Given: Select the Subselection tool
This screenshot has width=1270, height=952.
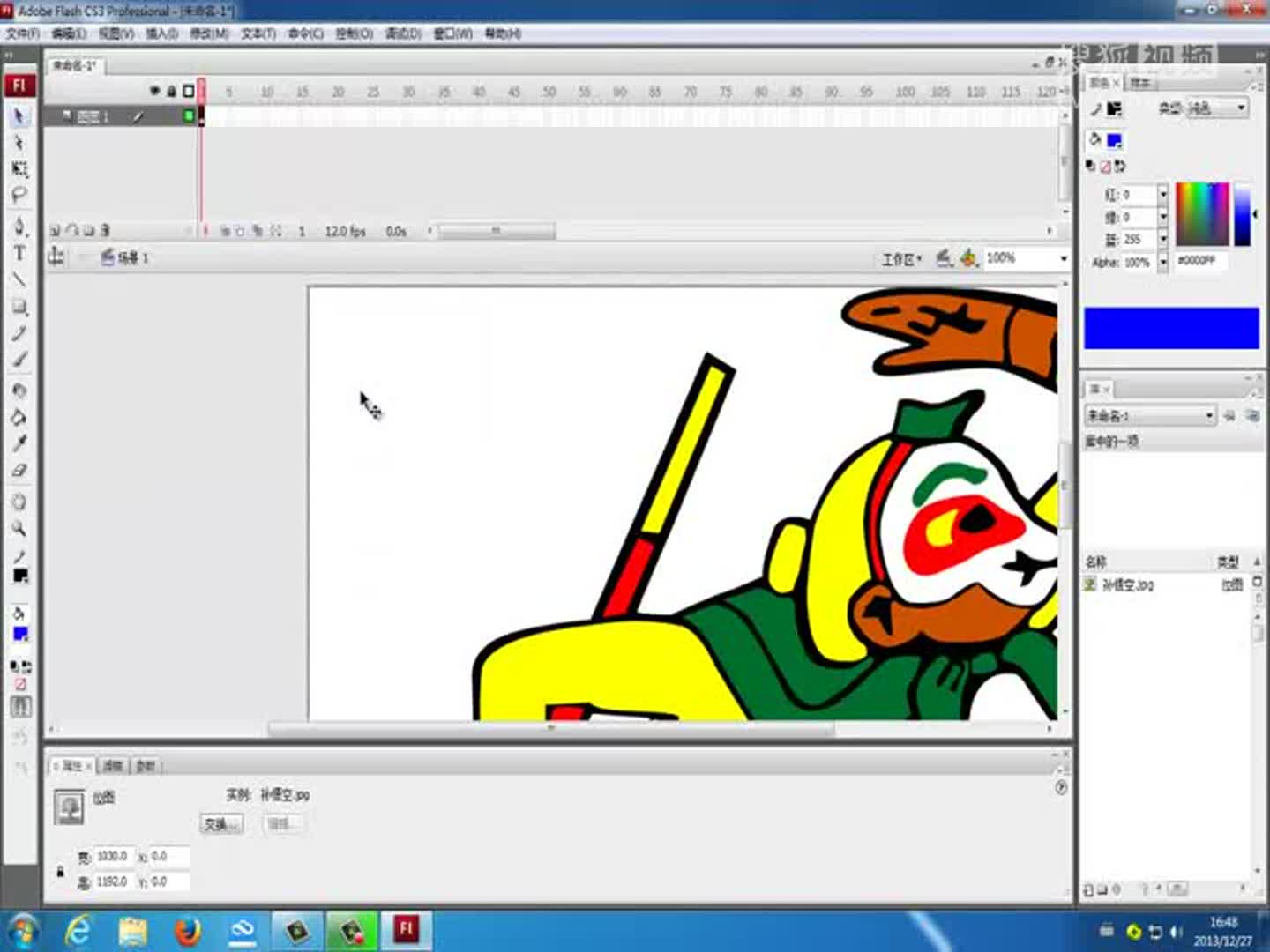Looking at the screenshot, I should coord(19,143).
